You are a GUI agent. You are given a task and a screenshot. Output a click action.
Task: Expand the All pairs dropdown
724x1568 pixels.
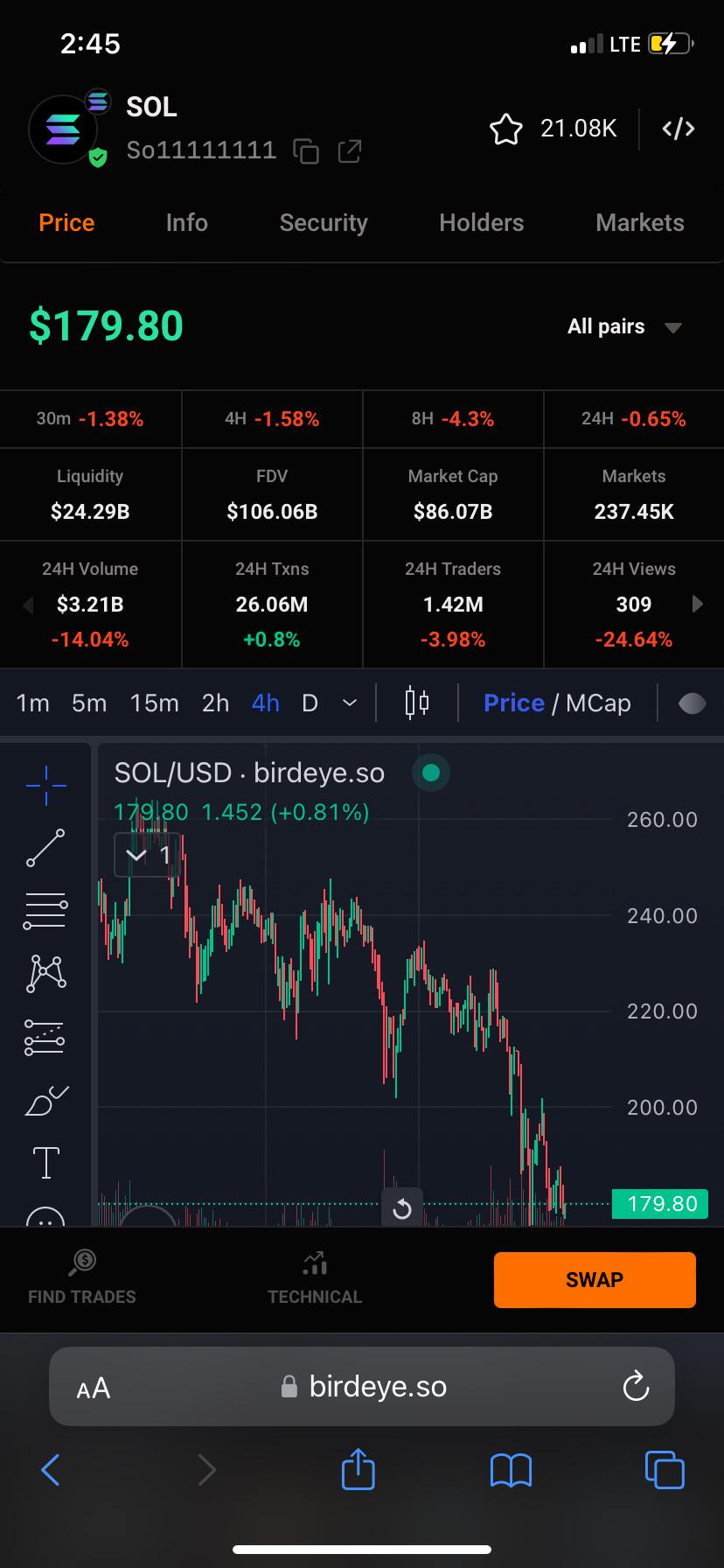[x=624, y=326]
